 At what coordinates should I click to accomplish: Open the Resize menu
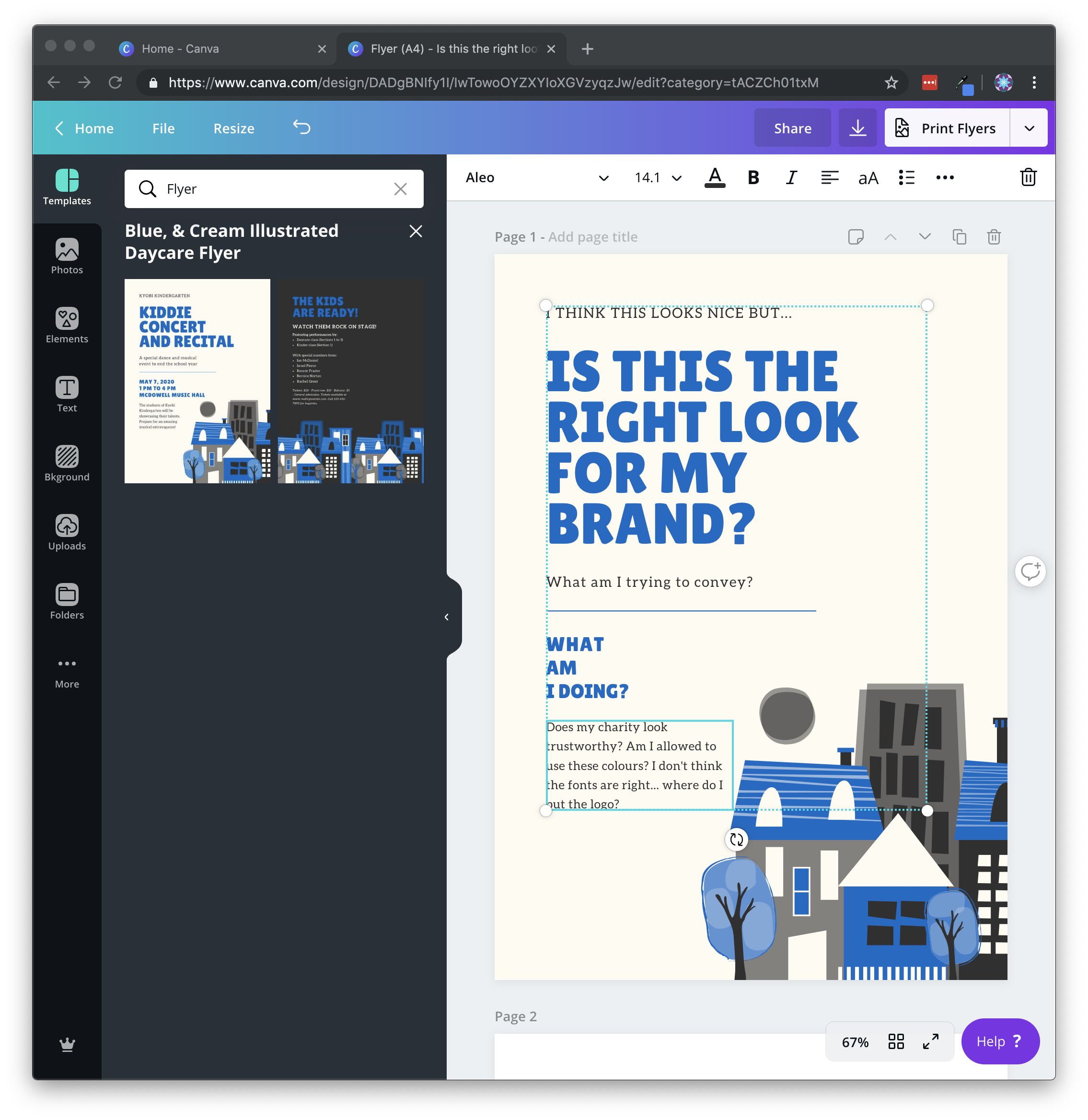click(234, 128)
